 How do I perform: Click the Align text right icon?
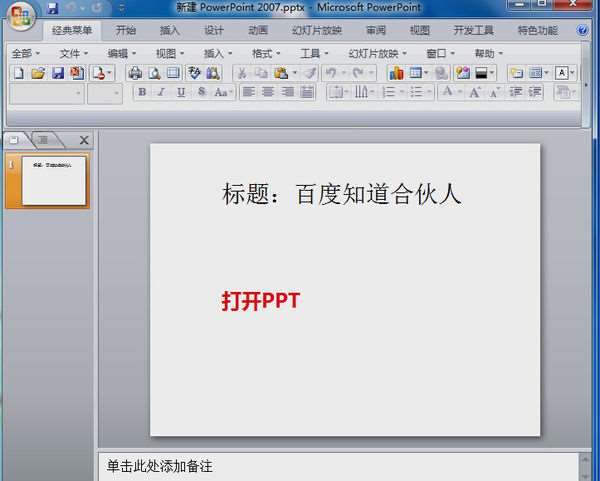pos(288,92)
